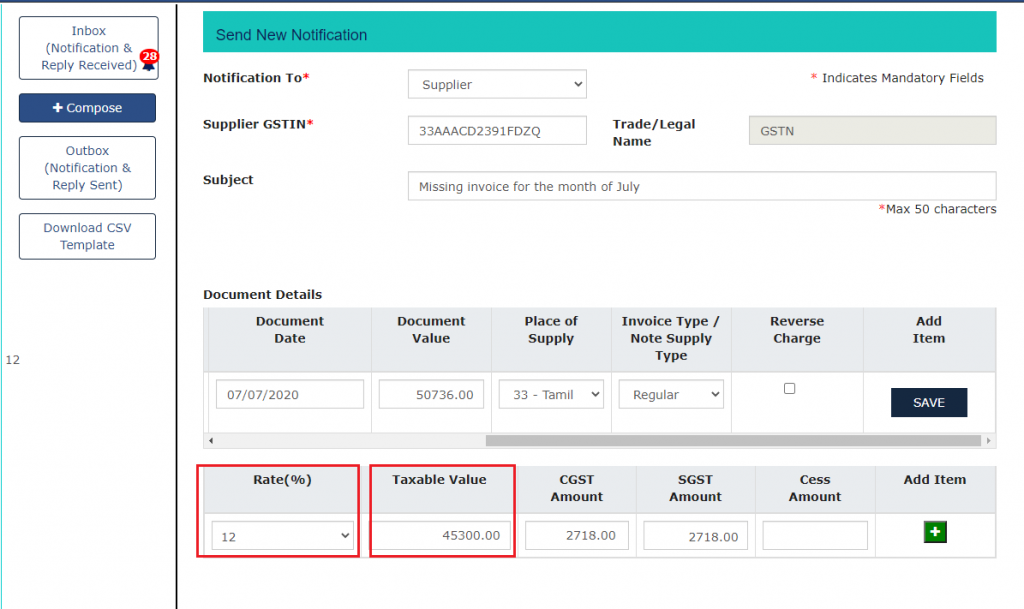Image resolution: width=1024 pixels, height=609 pixels.
Task: Click the scrollbar right arrow
Action: tap(989, 441)
